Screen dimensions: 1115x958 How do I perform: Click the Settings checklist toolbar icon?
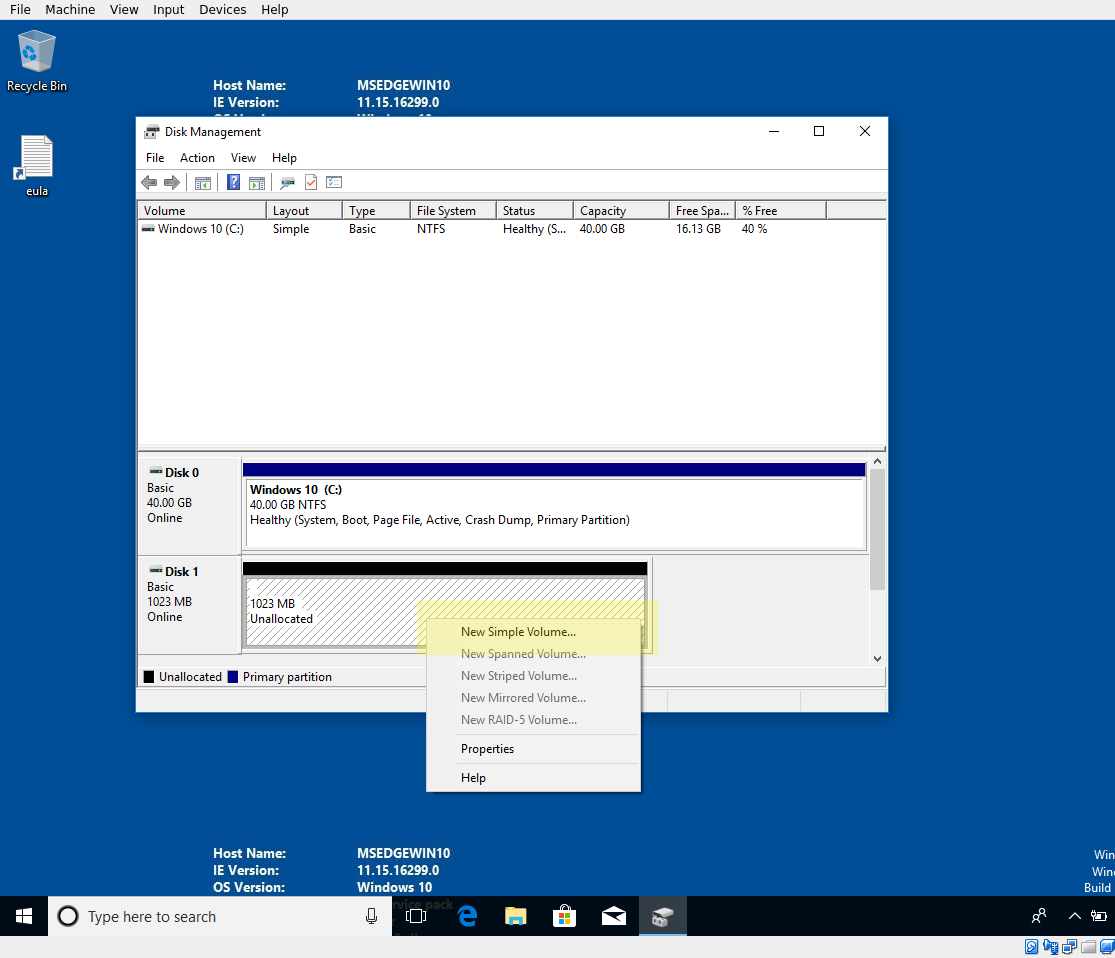[334, 183]
